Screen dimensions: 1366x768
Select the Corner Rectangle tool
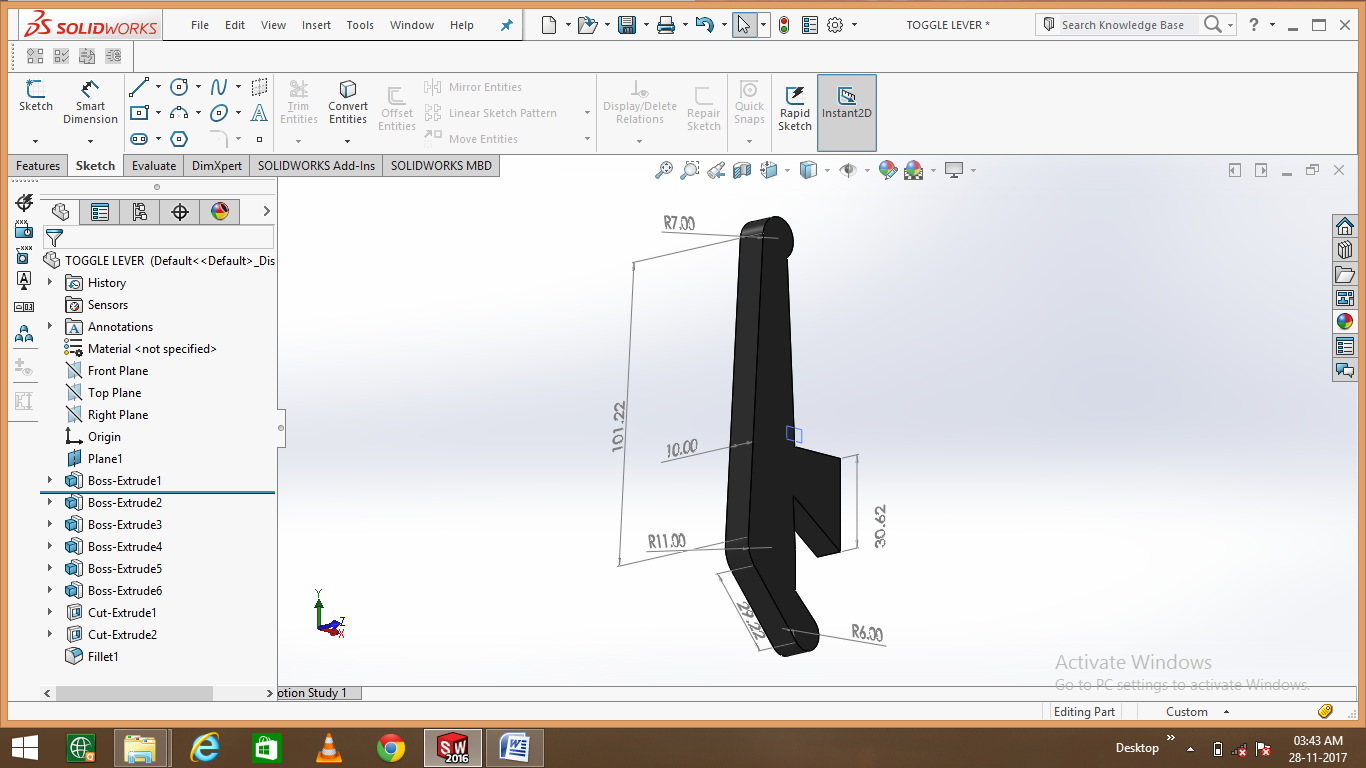coord(139,112)
